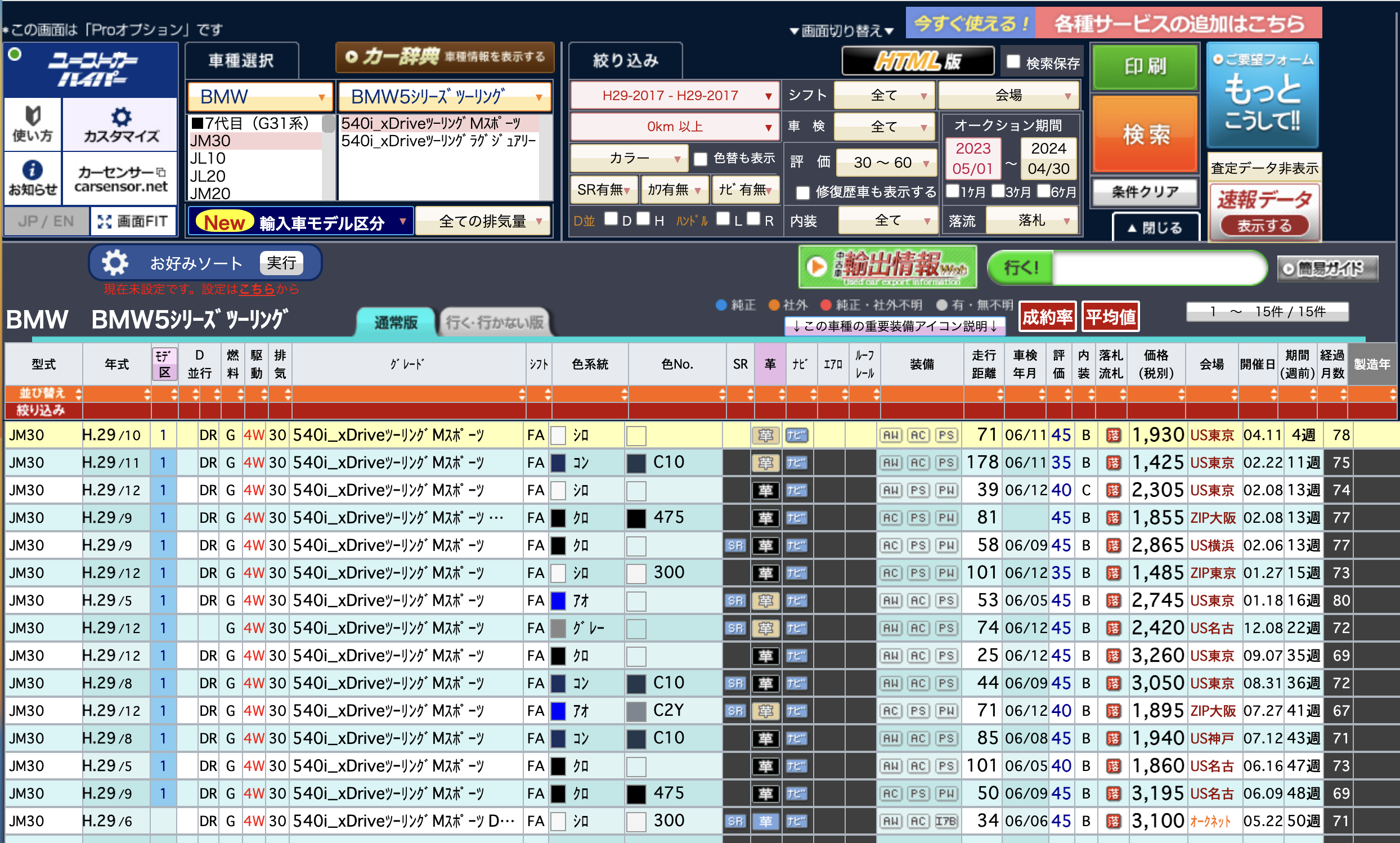Click the お好みソート gear icon
The width and height of the screenshot is (1400, 843).
click(115, 263)
